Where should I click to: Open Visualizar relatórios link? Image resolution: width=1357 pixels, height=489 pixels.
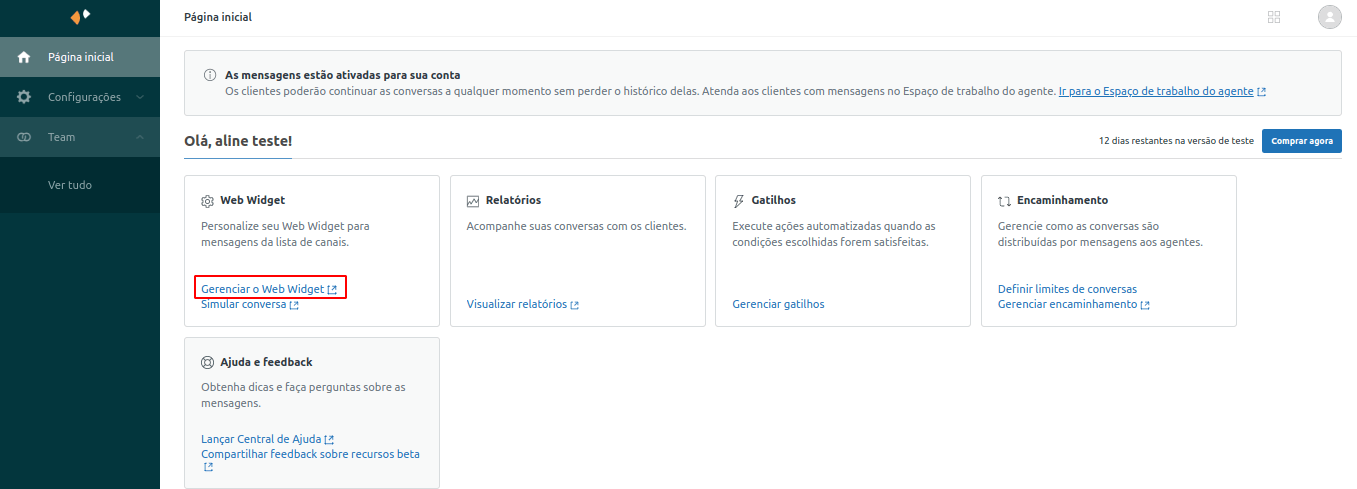517,304
